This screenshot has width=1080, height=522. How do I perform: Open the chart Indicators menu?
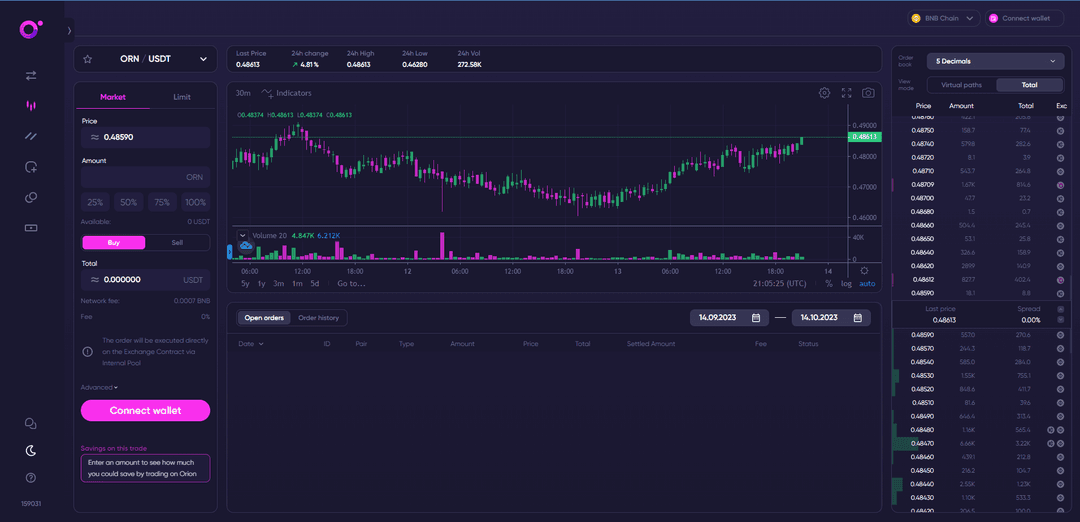(x=287, y=93)
